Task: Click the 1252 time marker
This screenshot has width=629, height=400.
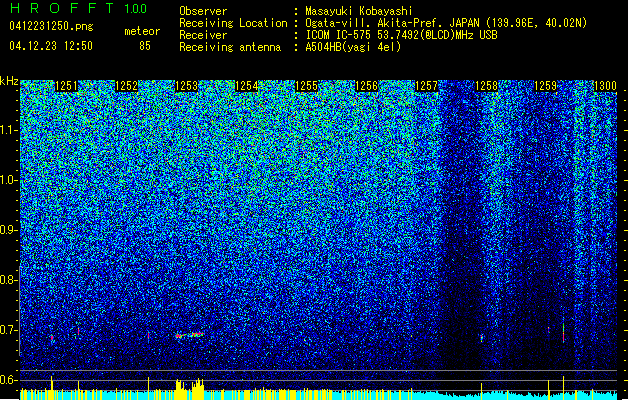Action: [126, 86]
